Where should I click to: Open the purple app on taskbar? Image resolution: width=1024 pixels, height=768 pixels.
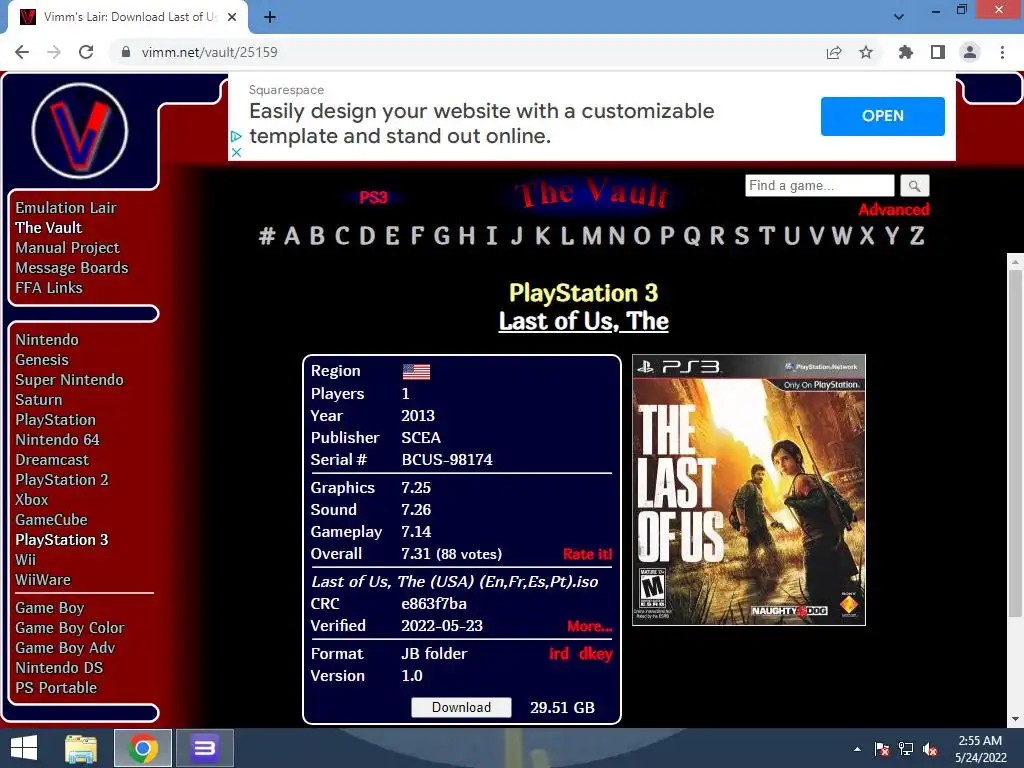[x=204, y=748]
